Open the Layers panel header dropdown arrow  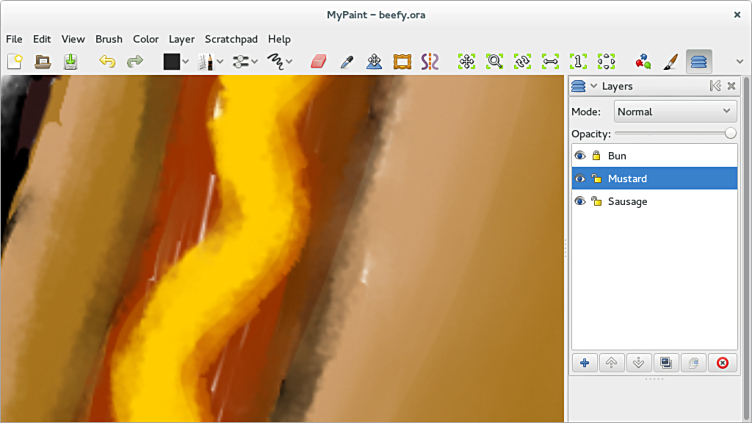click(x=594, y=87)
